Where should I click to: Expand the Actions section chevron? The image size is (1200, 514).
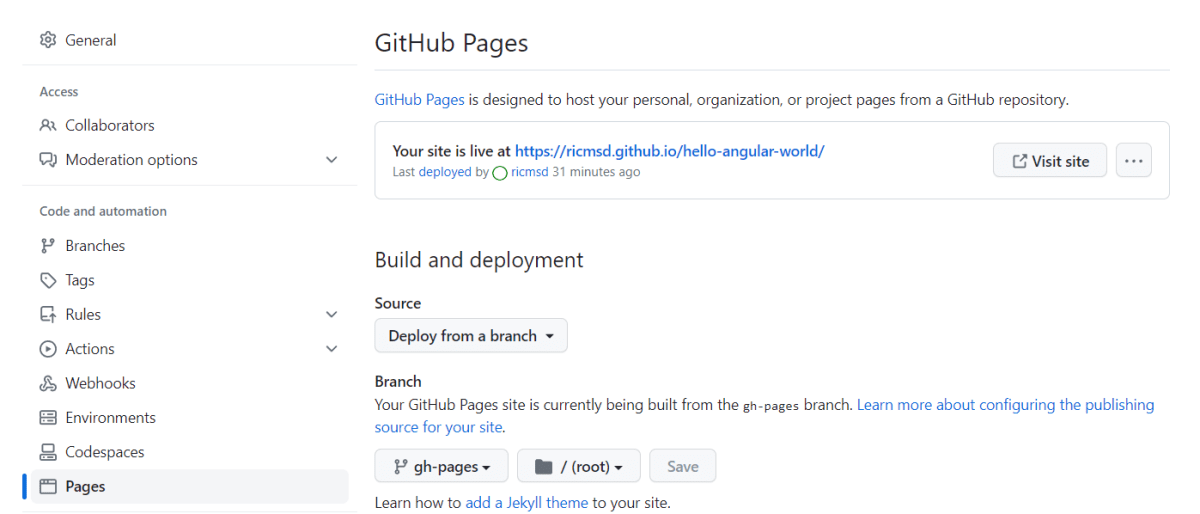pyautogui.click(x=332, y=349)
